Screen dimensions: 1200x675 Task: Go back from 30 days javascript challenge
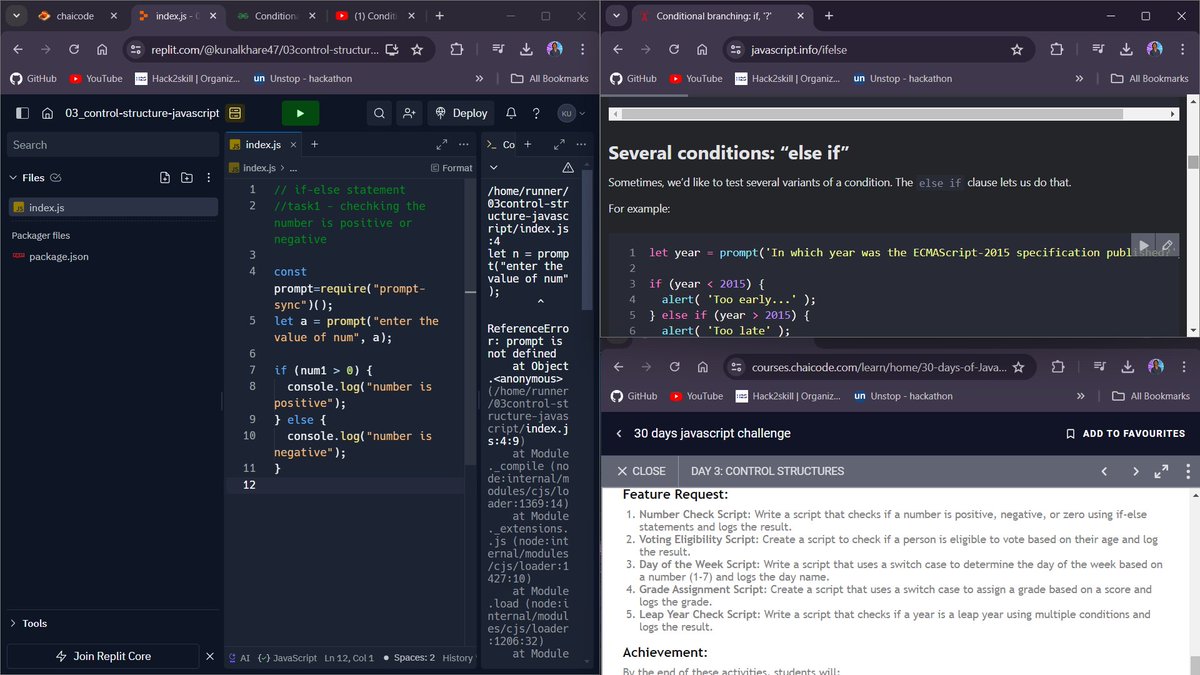pyautogui.click(x=618, y=433)
